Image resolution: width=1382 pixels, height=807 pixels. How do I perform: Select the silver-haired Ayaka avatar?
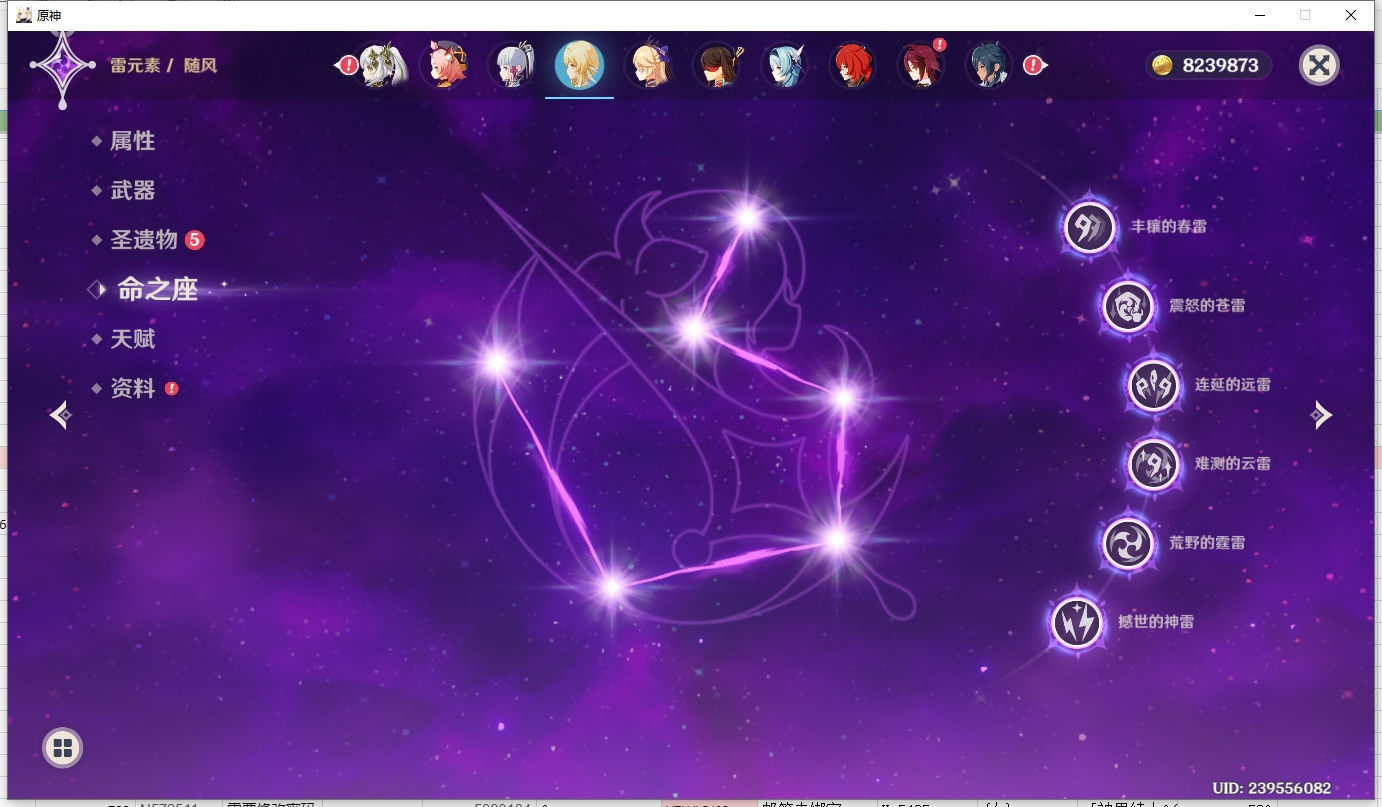coord(513,65)
